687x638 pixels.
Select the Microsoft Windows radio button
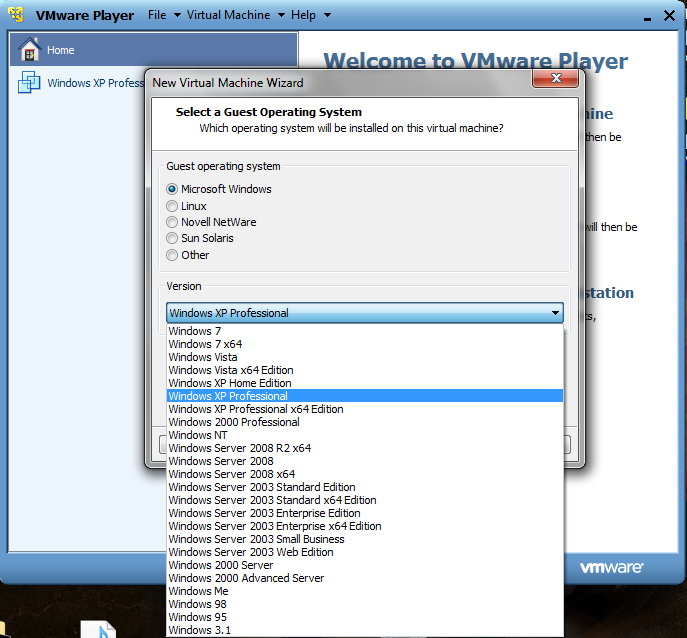(x=172, y=189)
